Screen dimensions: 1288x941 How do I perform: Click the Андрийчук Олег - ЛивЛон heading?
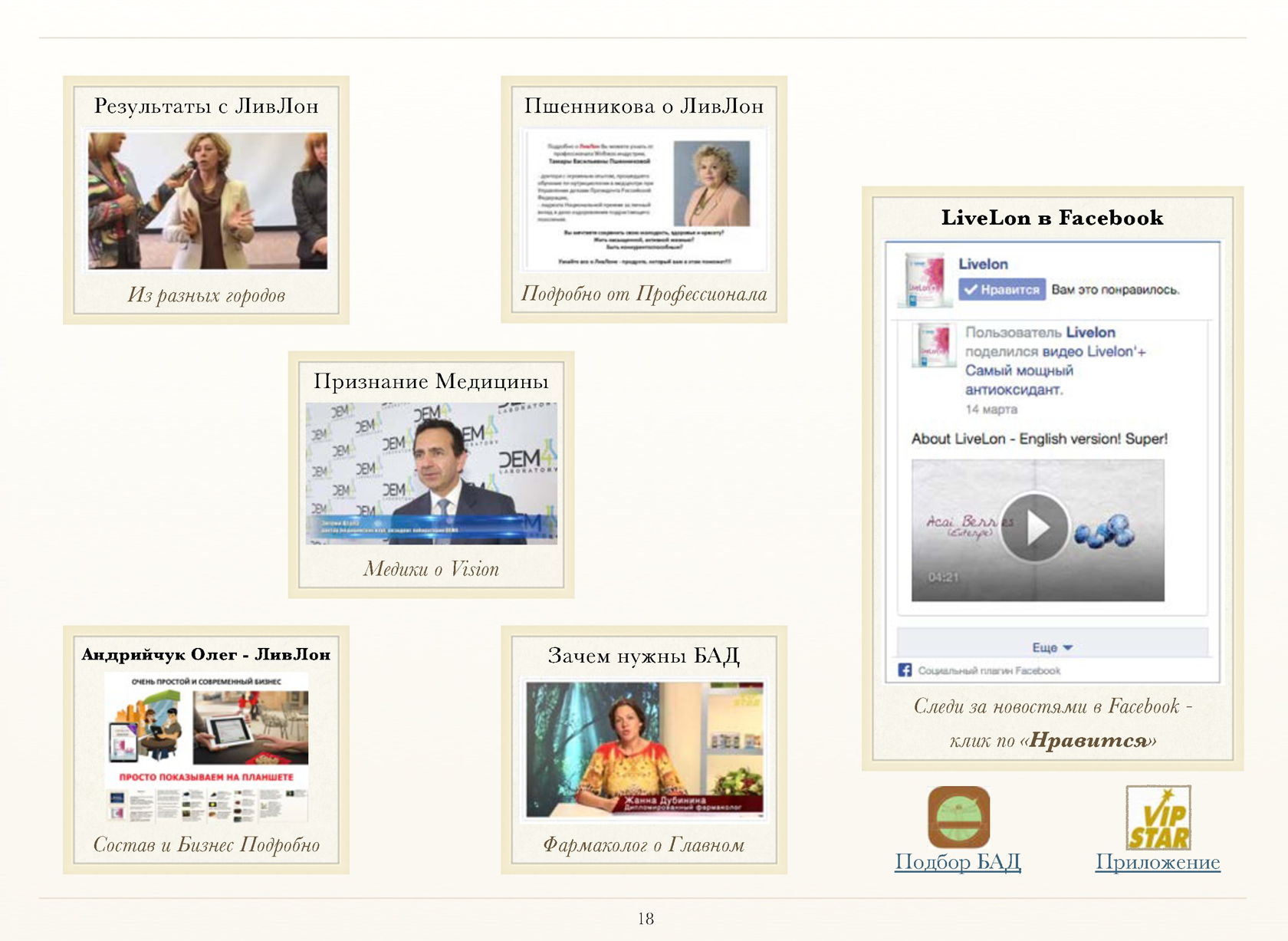[206, 654]
